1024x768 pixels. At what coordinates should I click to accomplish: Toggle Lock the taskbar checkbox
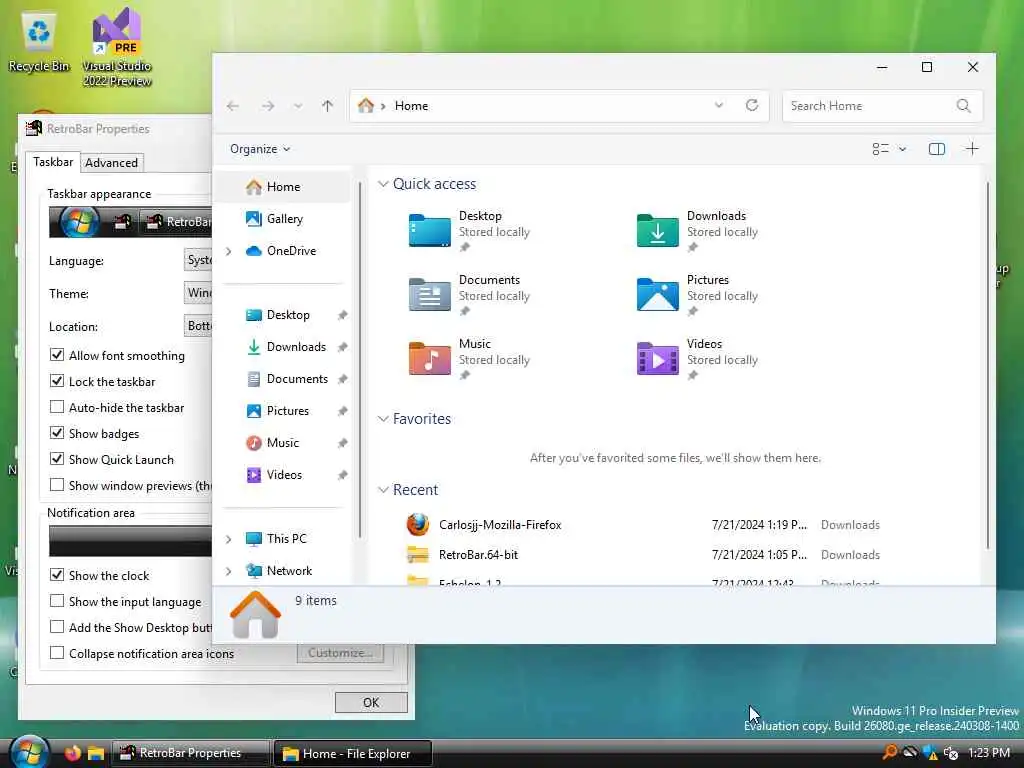[57, 381]
